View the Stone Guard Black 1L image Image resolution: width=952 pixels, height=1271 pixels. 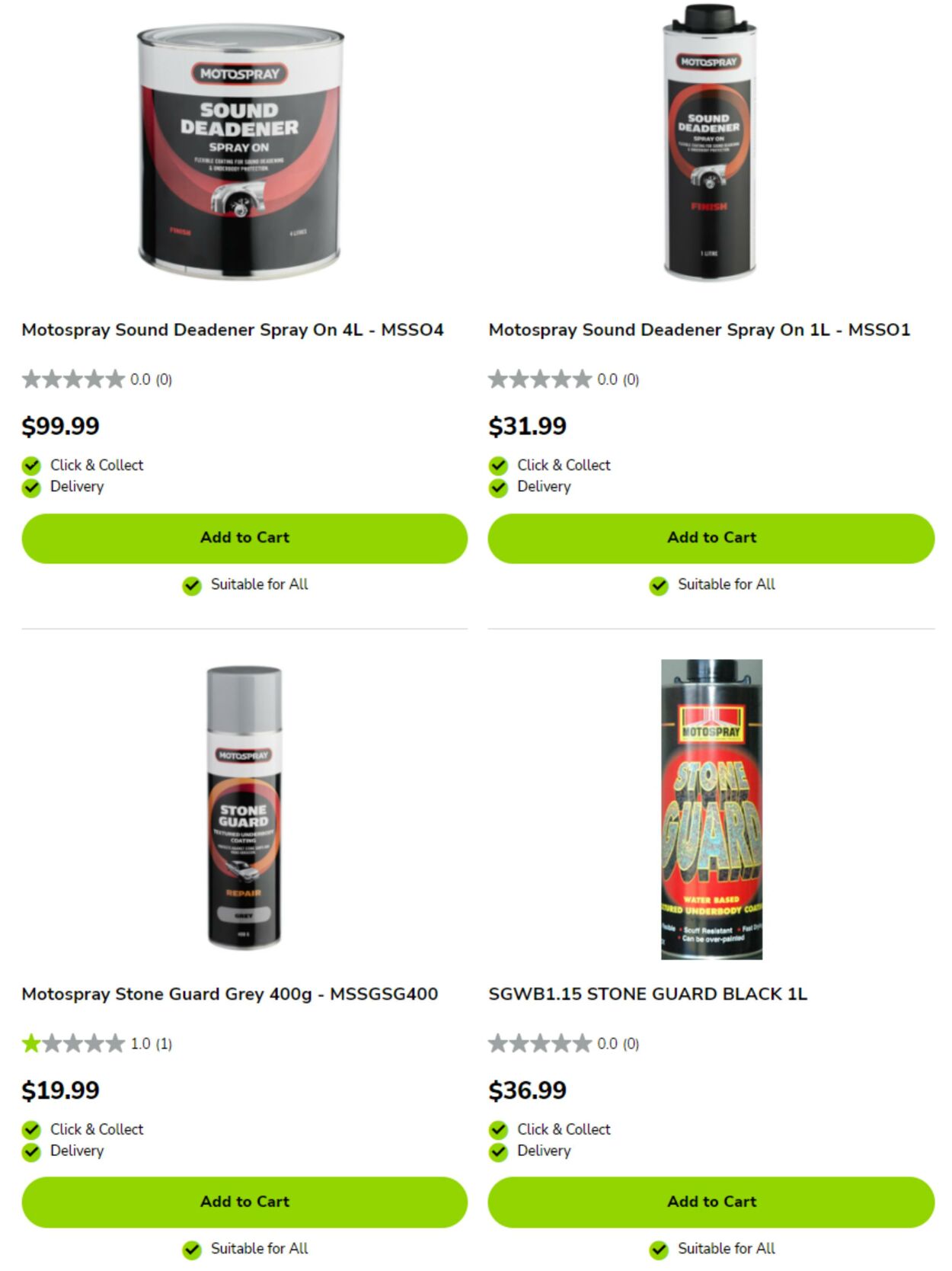tap(711, 808)
